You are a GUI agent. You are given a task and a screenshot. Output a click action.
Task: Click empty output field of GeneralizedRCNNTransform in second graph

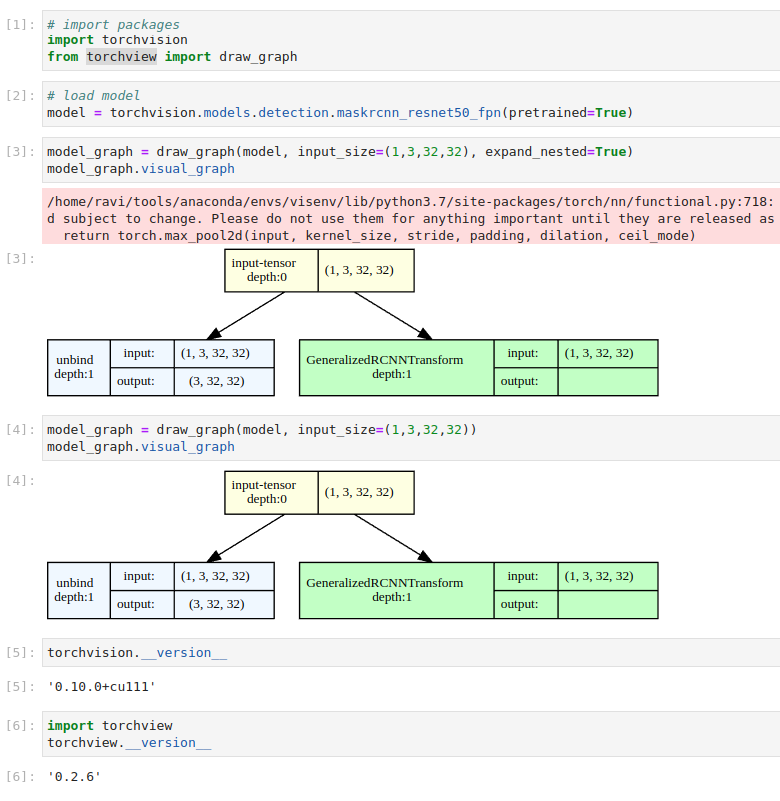[x=607, y=604]
